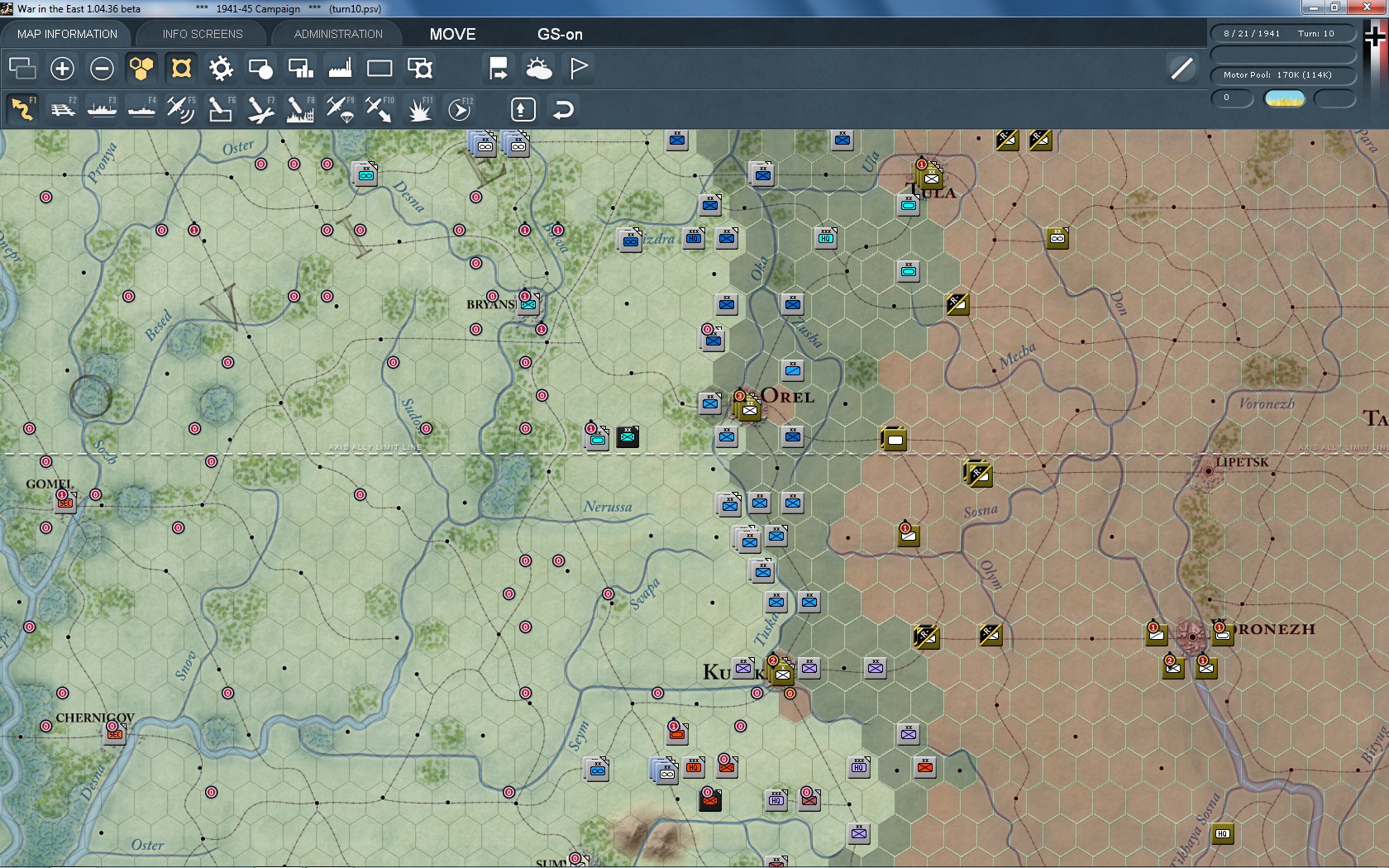Click the rectangle with cog icon
The height and width of the screenshot is (868, 1389).
pyautogui.click(x=419, y=68)
